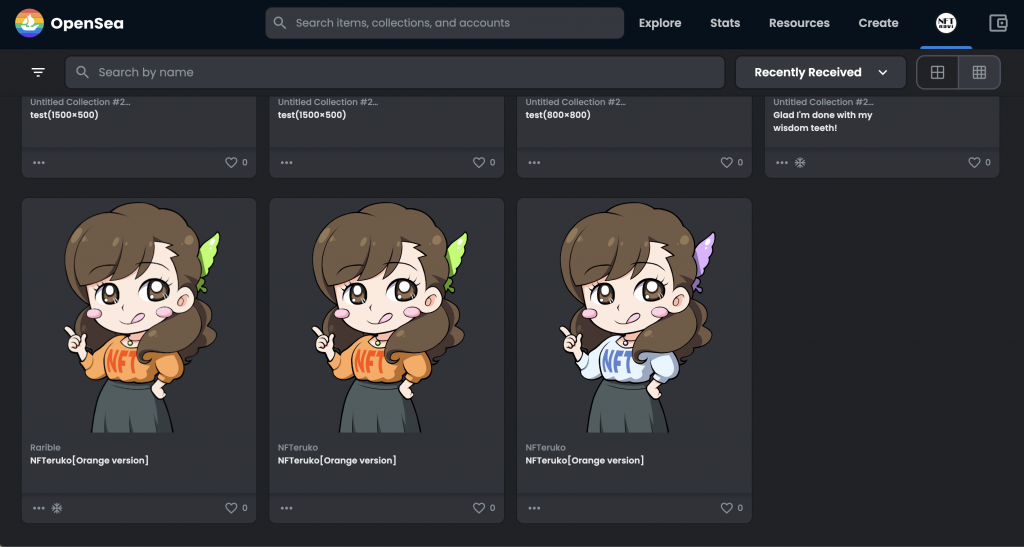
Task: Favorite the blue NFTeruko card heart
Action: [727, 508]
